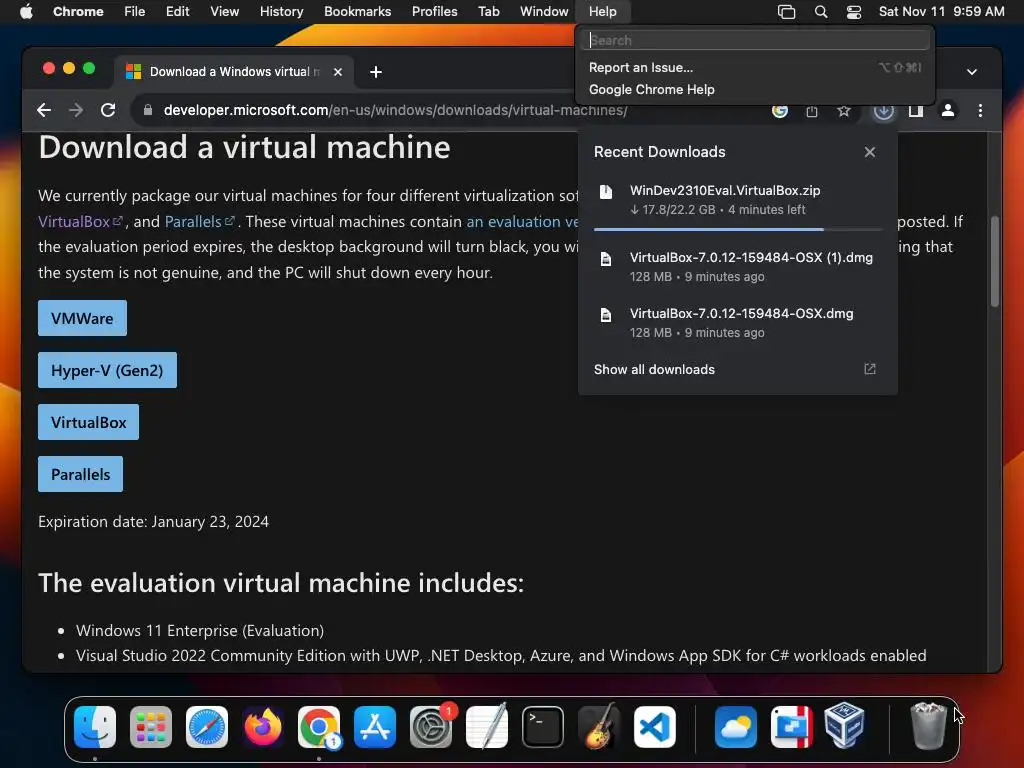
Task: Open Finder from the Dock
Action: [x=95, y=727]
